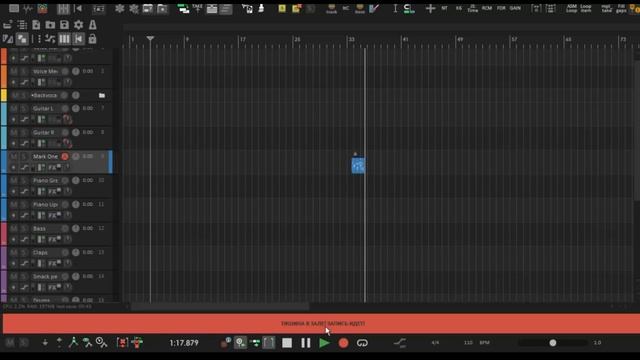Click the large plus icon in top toolbar
The height and width of the screenshot is (360, 640).
point(430,8)
